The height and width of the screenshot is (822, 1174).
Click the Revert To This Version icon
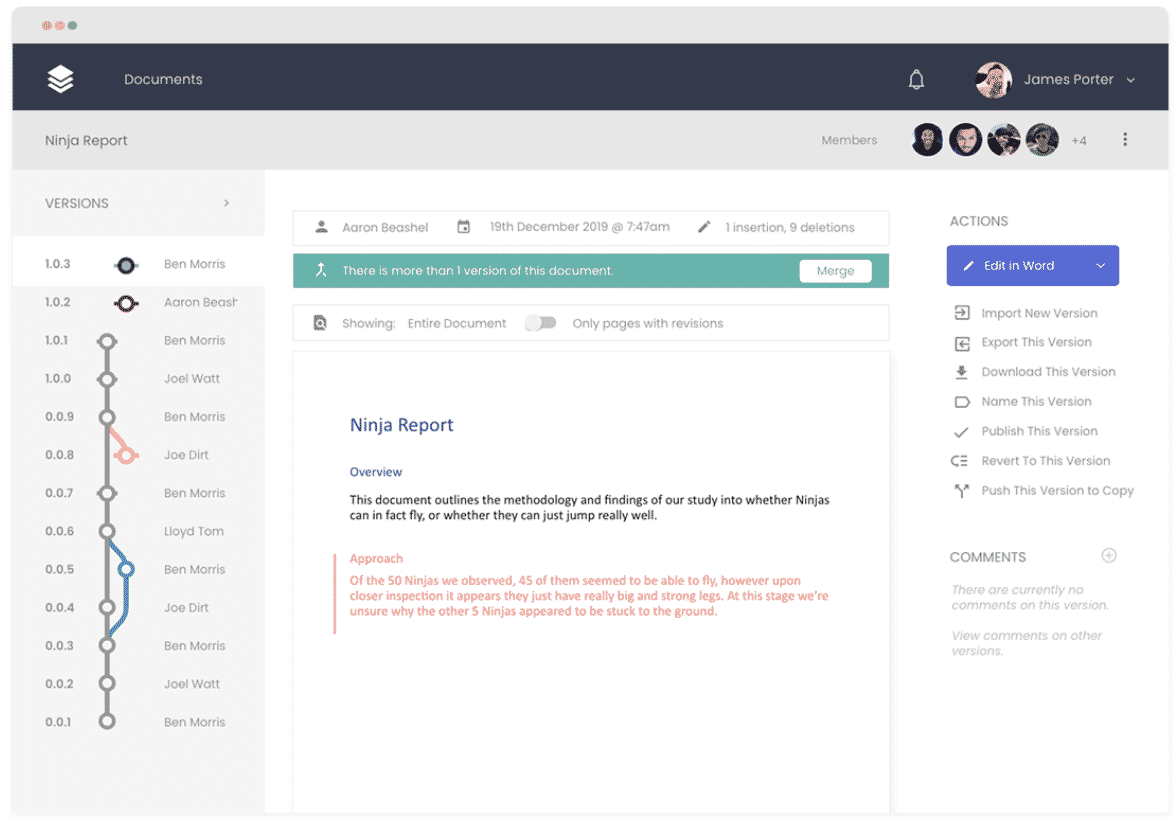(x=960, y=461)
